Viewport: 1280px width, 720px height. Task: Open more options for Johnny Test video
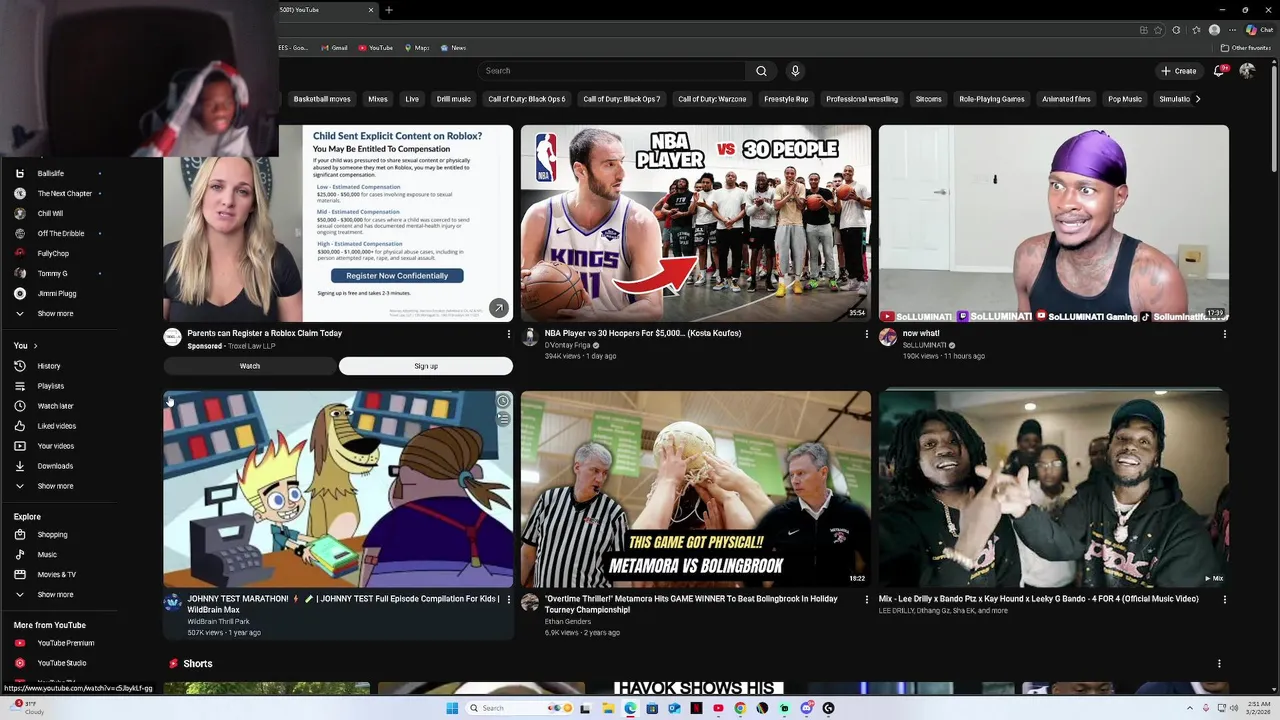(x=508, y=600)
